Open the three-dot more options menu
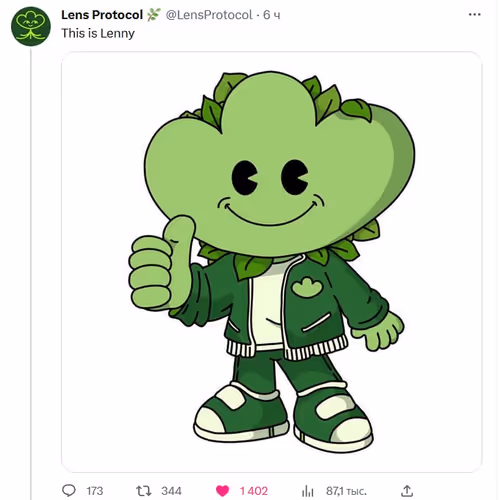The width and height of the screenshot is (500, 500). pyautogui.click(x=474, y=14)
